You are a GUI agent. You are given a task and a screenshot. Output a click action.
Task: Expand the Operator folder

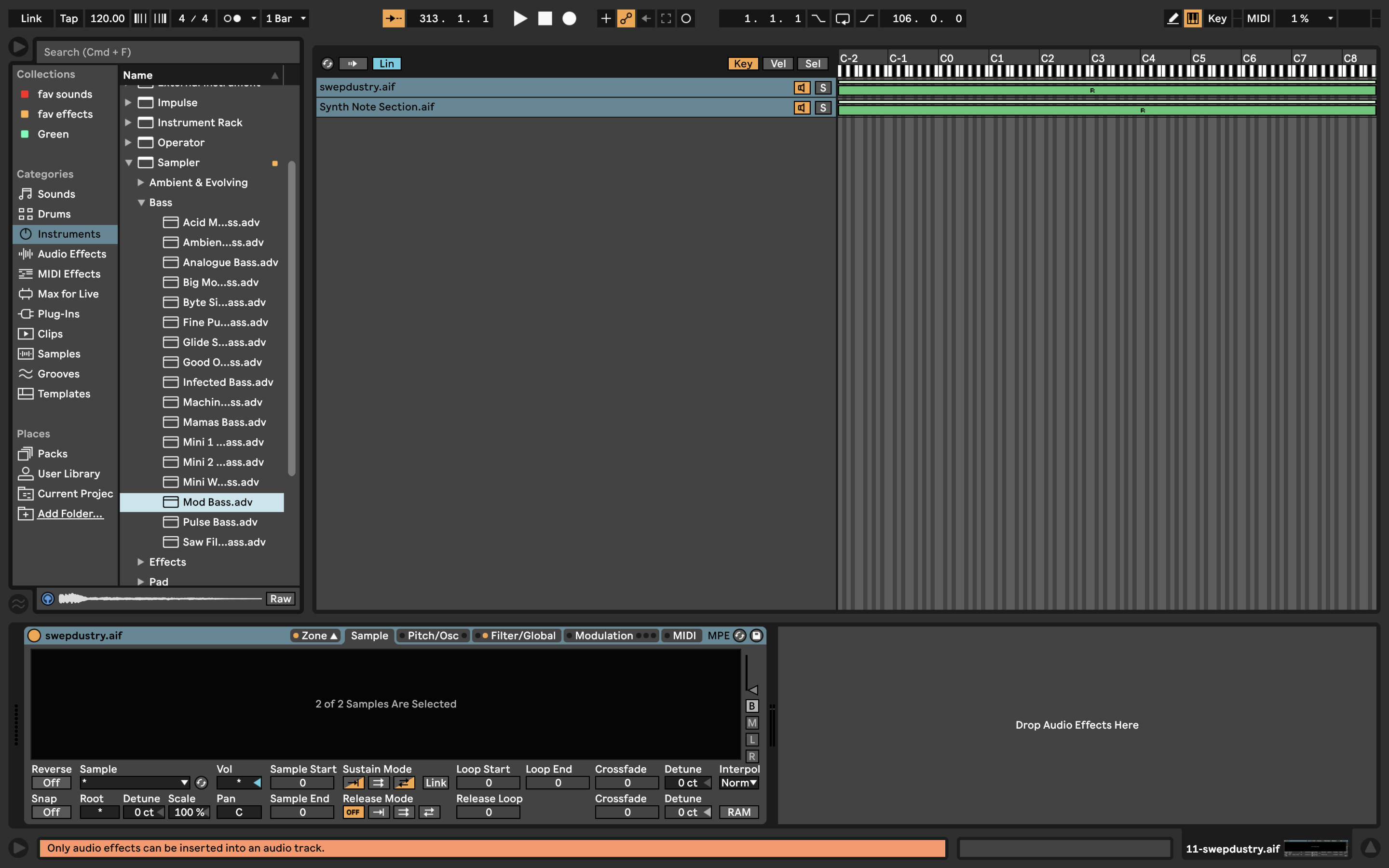(129, 142)
